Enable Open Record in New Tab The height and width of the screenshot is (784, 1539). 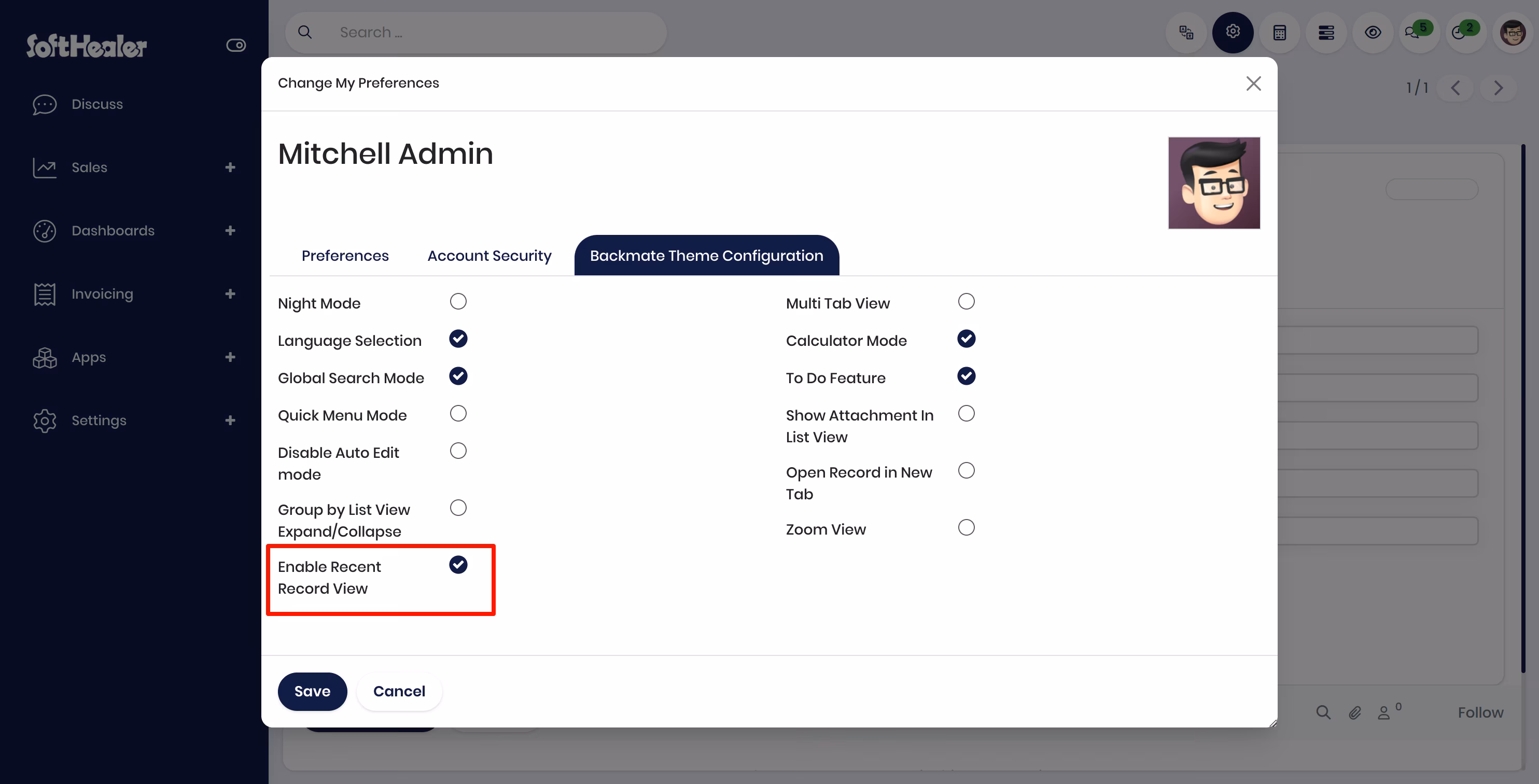(966, 471)
